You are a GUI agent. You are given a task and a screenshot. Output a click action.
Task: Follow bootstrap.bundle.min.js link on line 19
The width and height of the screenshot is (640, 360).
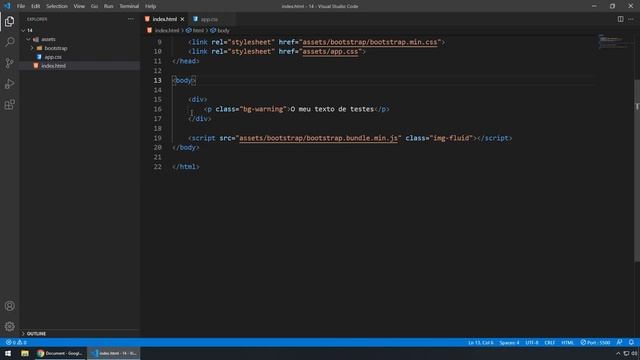tap(318, 138)
